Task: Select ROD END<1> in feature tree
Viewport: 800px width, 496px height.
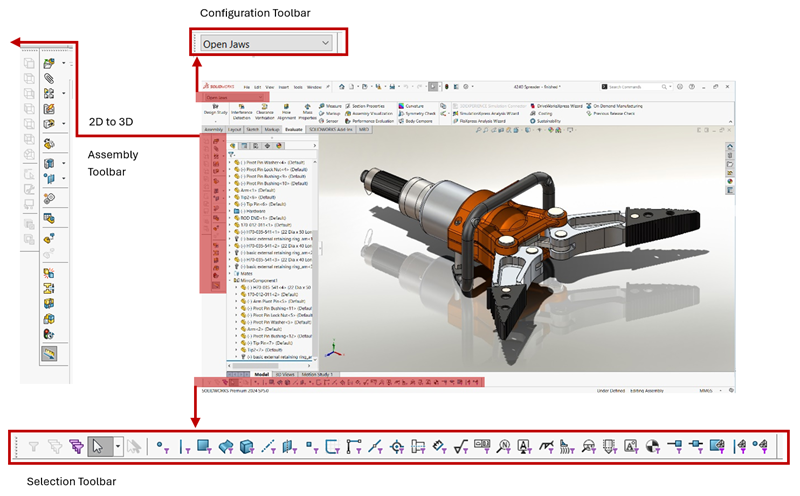Action: coord(252,218)
